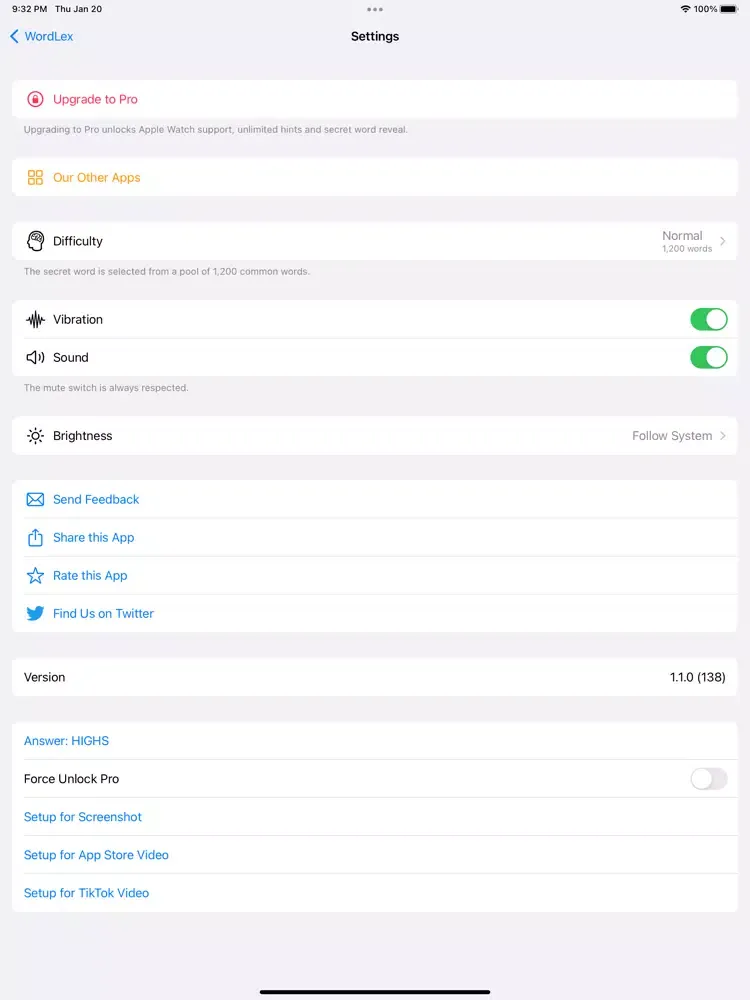
Task: Run Setup for App Store Video
Action: coord(375,855)
